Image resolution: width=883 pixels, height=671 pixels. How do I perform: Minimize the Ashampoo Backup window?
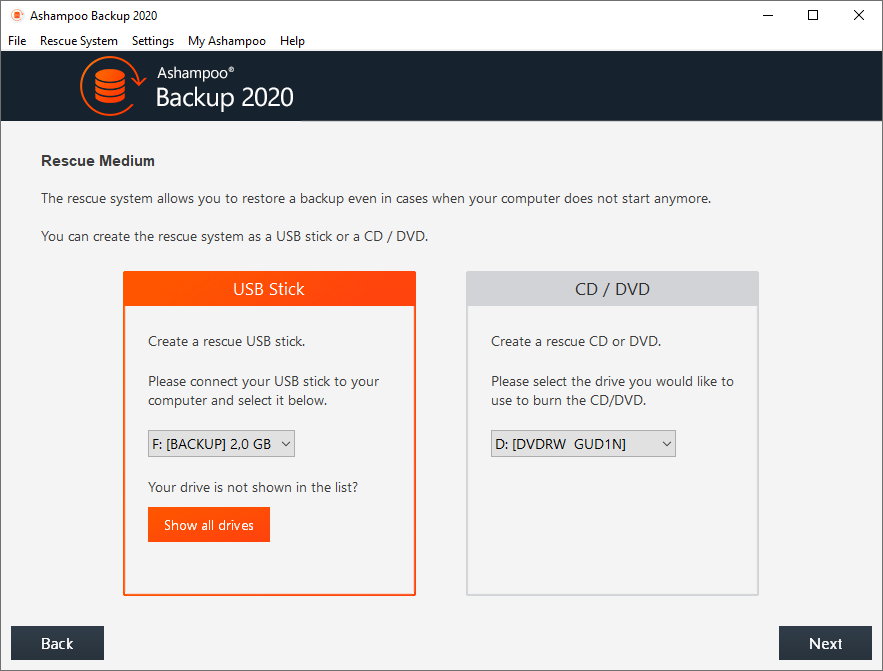[768, 15]
